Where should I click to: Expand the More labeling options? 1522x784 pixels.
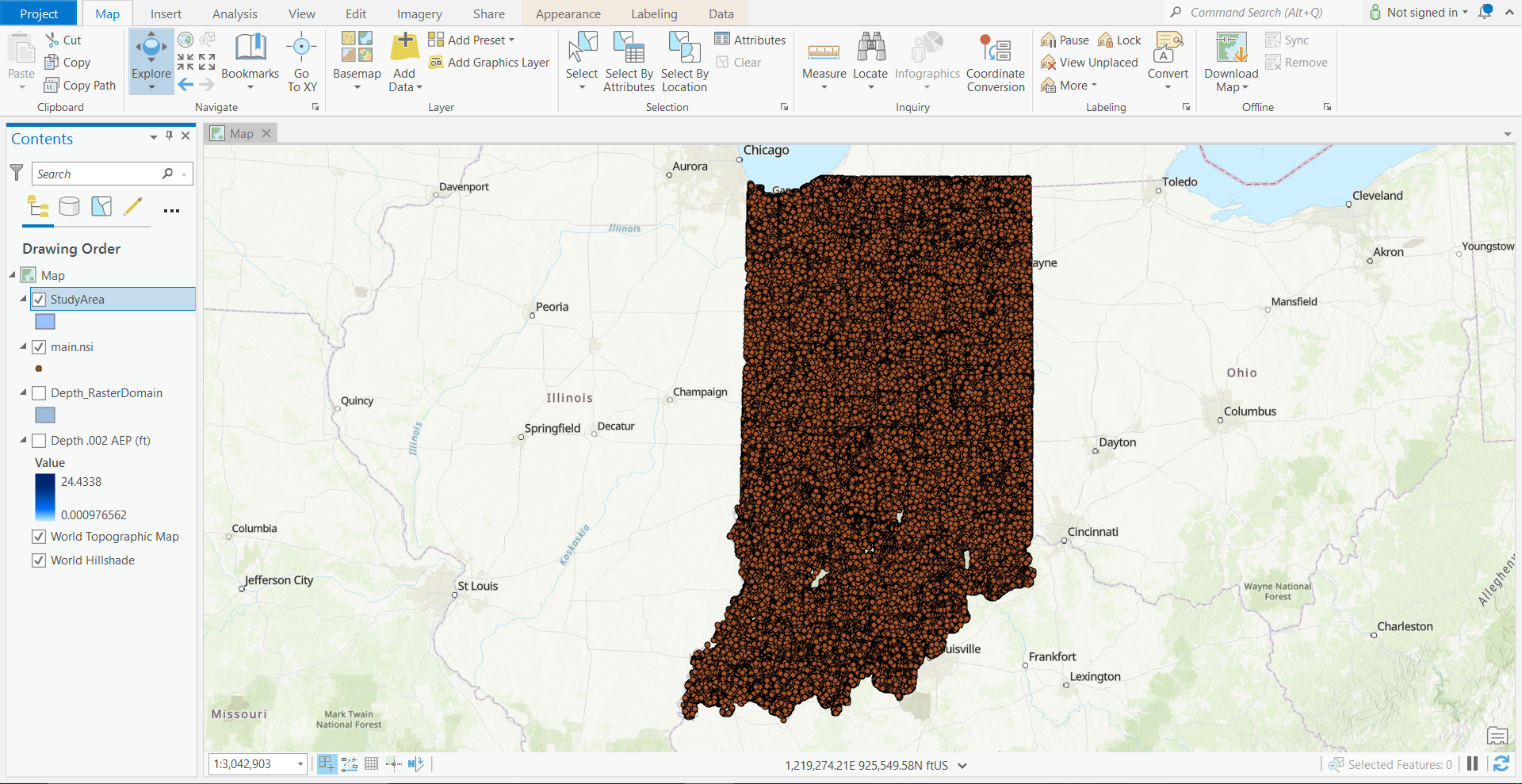click(1069, 86)
